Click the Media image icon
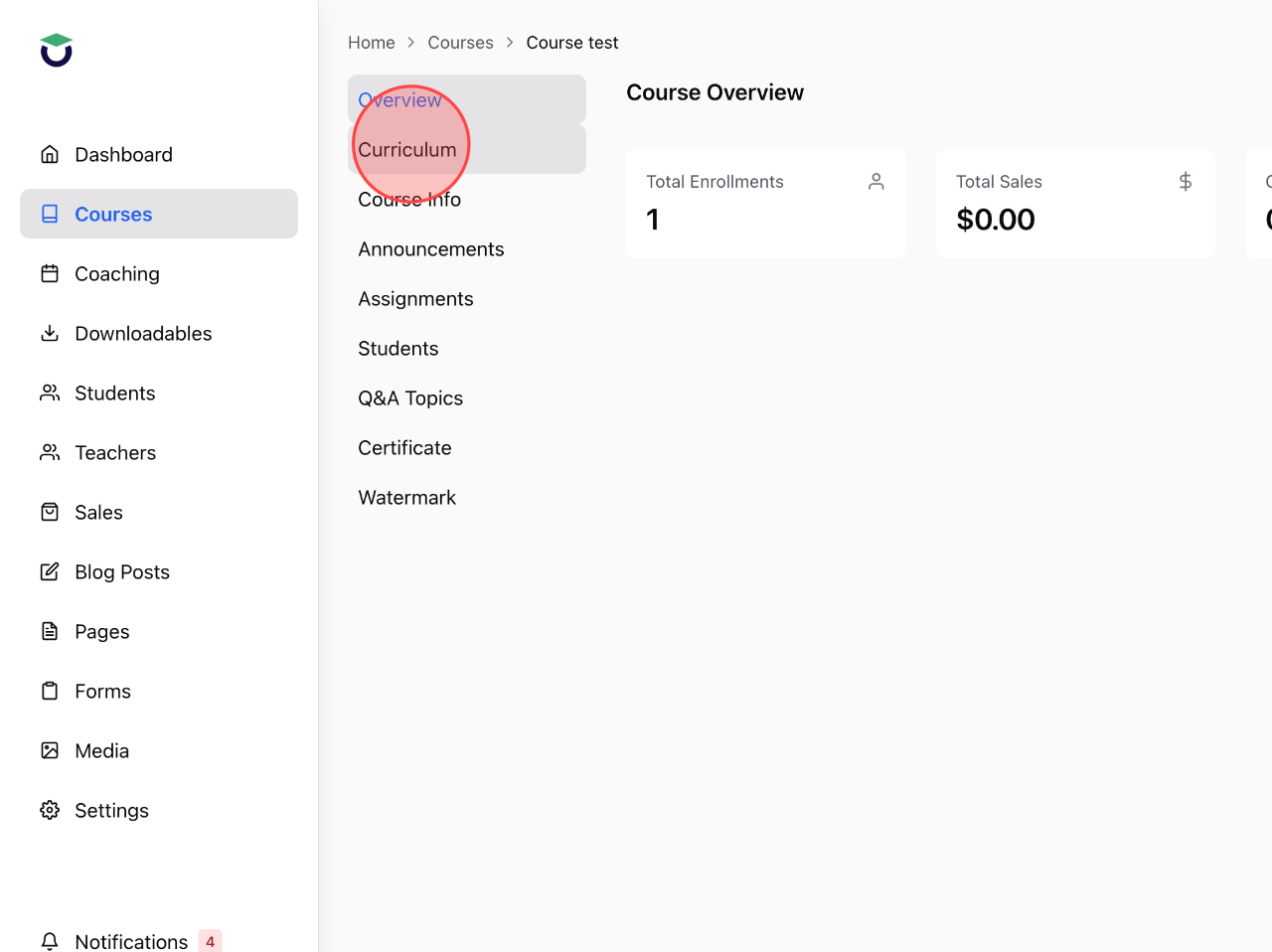 50,750
